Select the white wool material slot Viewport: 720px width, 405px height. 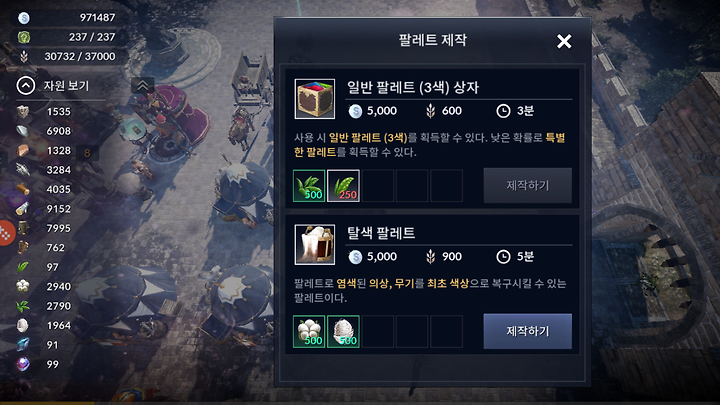pos(343,332)
